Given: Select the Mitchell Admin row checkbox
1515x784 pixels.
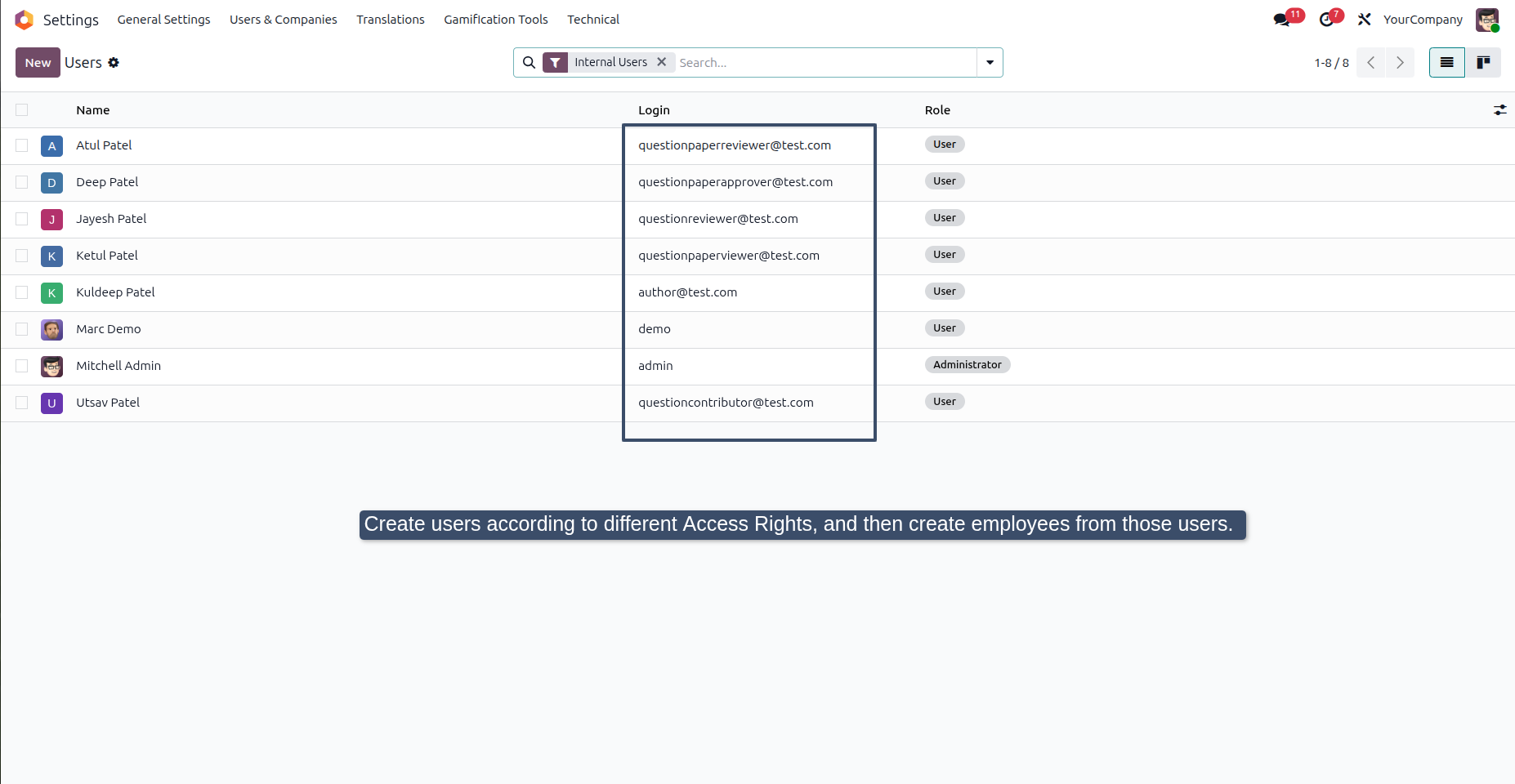Looking at the screenshot, I should pos(22,366).
